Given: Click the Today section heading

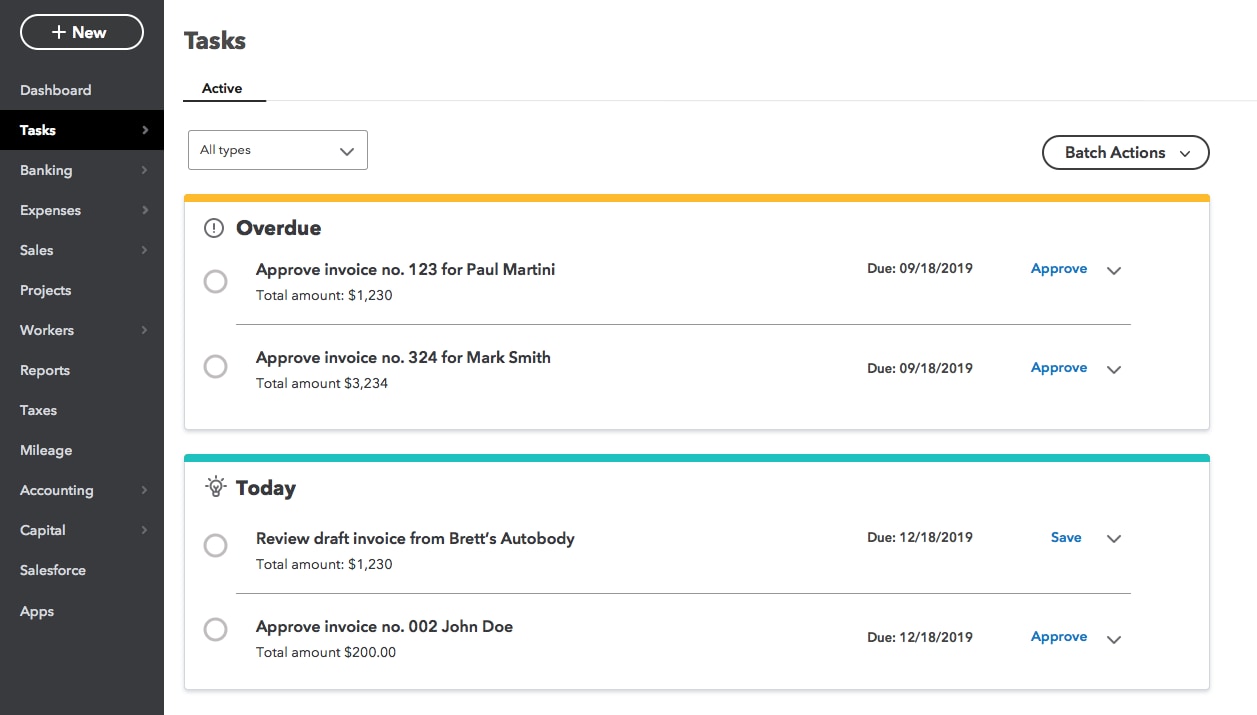Looking at the screenshot, I should (266, 488).
